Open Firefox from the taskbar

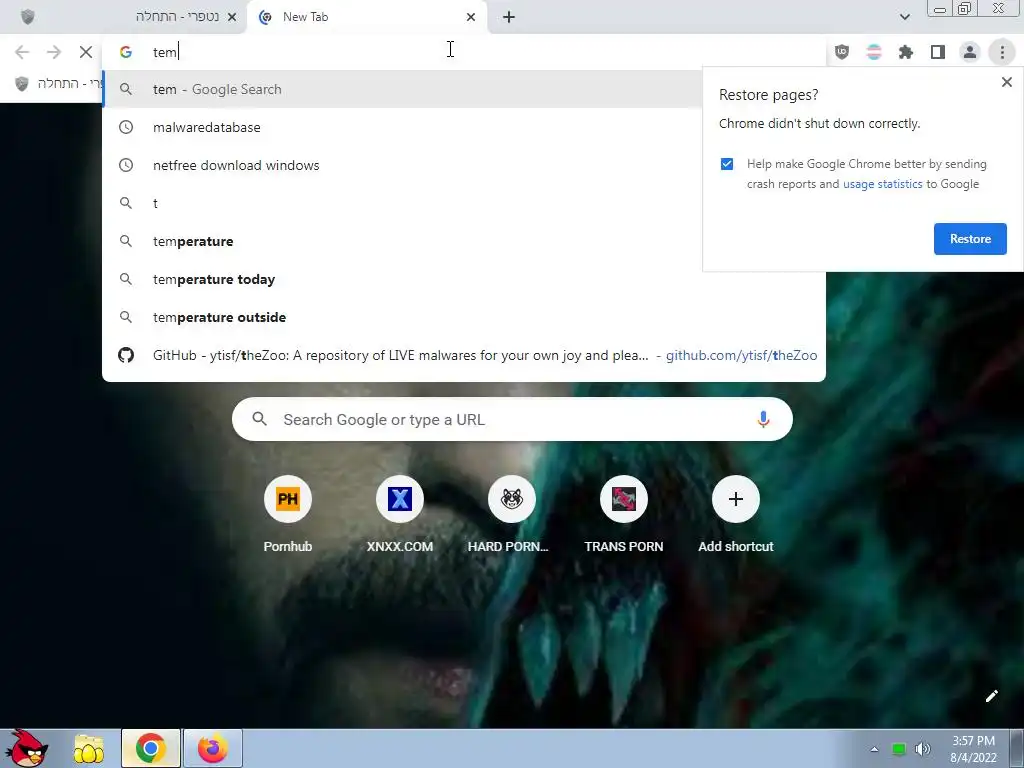(213, 748)
